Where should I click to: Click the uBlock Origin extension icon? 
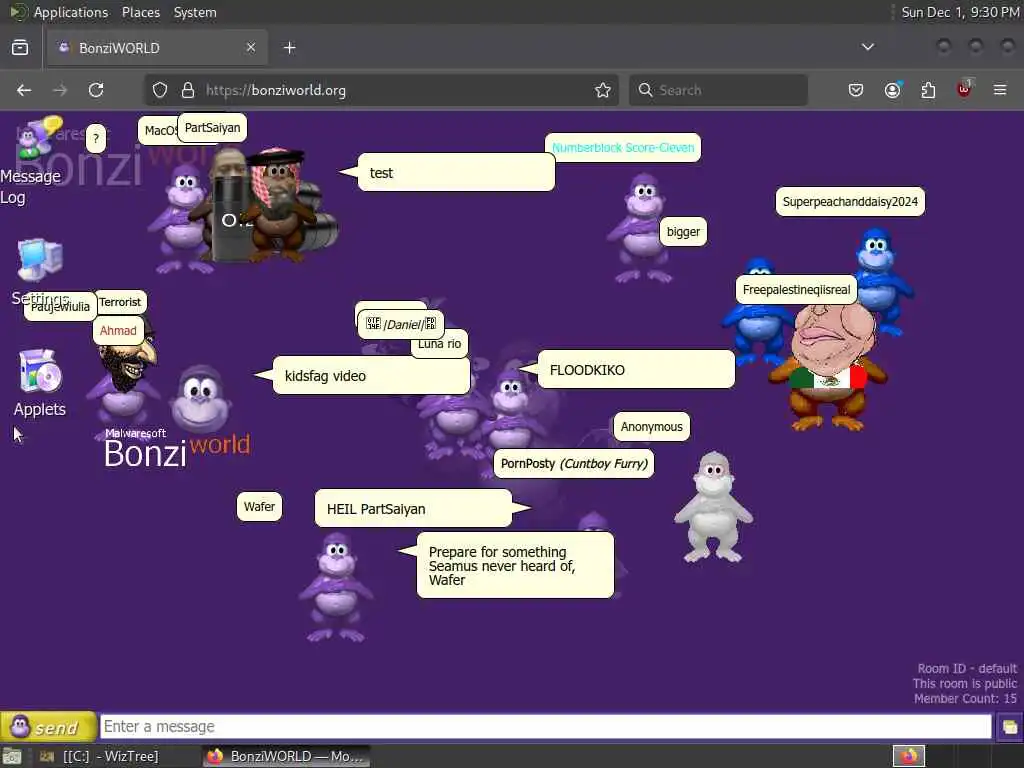965,89
